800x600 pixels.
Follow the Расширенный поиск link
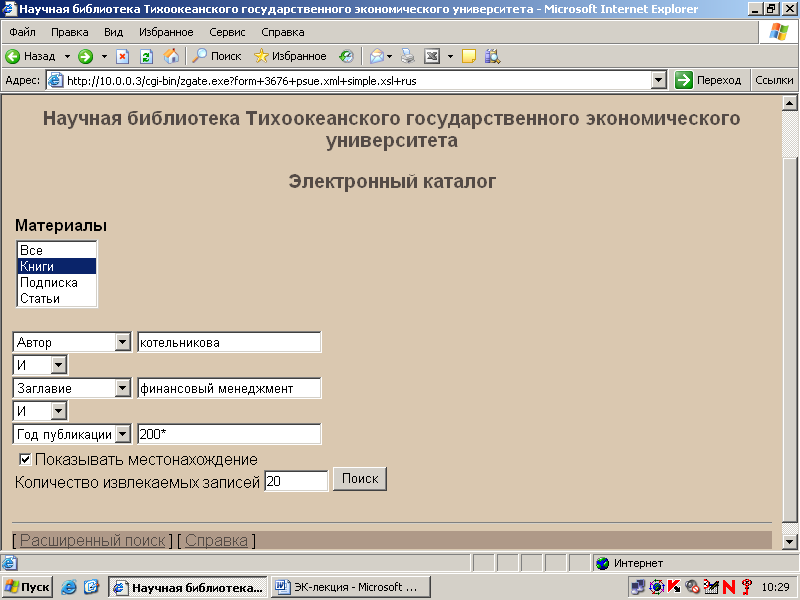92,540
